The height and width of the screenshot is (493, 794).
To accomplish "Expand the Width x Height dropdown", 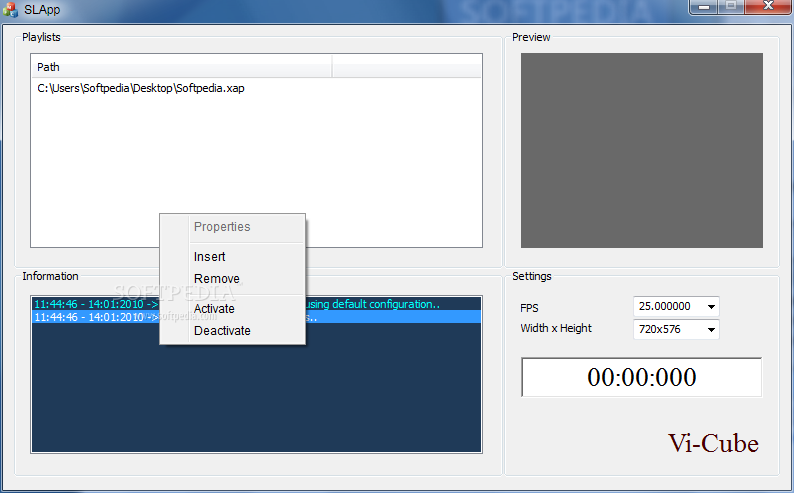I will (x=711, y=330).
